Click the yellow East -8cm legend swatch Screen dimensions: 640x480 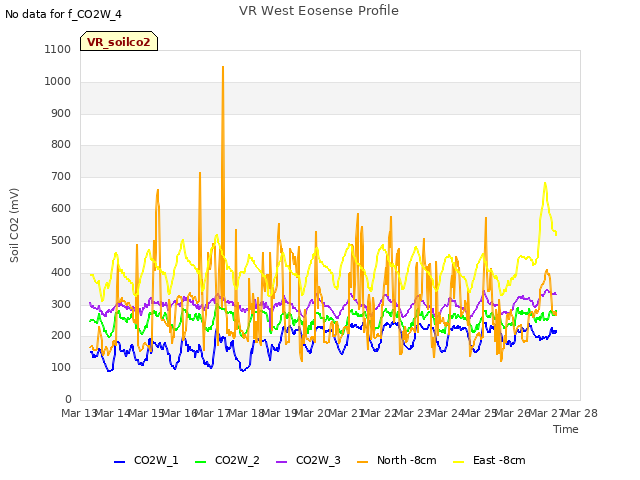459,462
